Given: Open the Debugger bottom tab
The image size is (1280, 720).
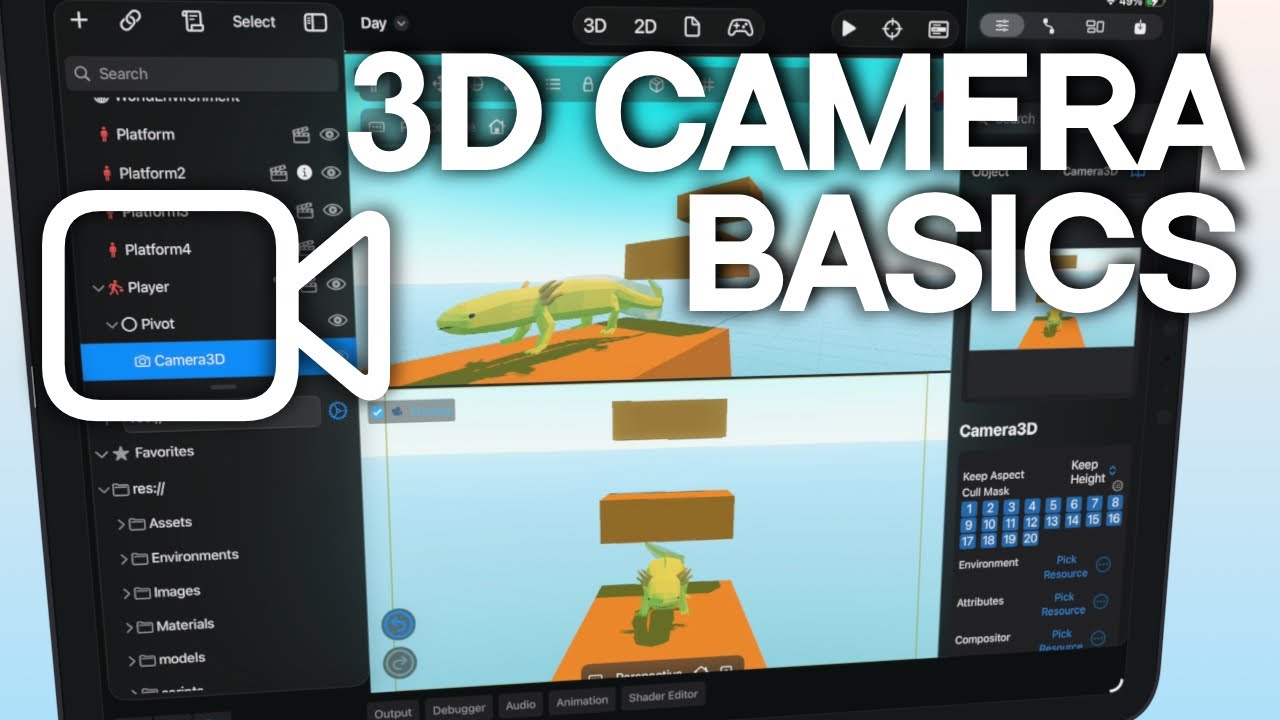Looking at the screenshot, I should [x=459, y=708].
